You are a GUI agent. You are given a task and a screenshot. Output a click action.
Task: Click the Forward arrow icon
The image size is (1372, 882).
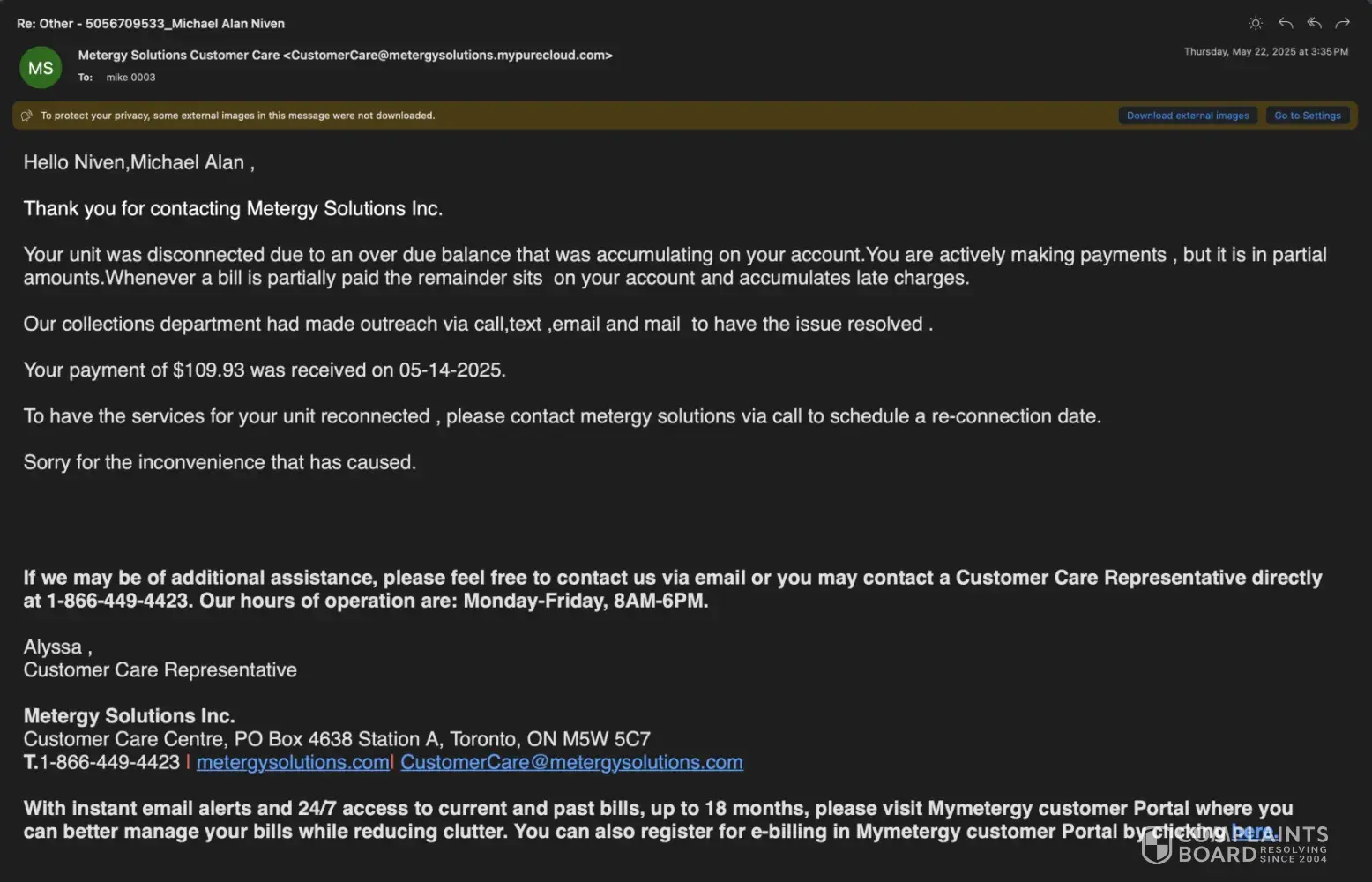[1342, 24]
